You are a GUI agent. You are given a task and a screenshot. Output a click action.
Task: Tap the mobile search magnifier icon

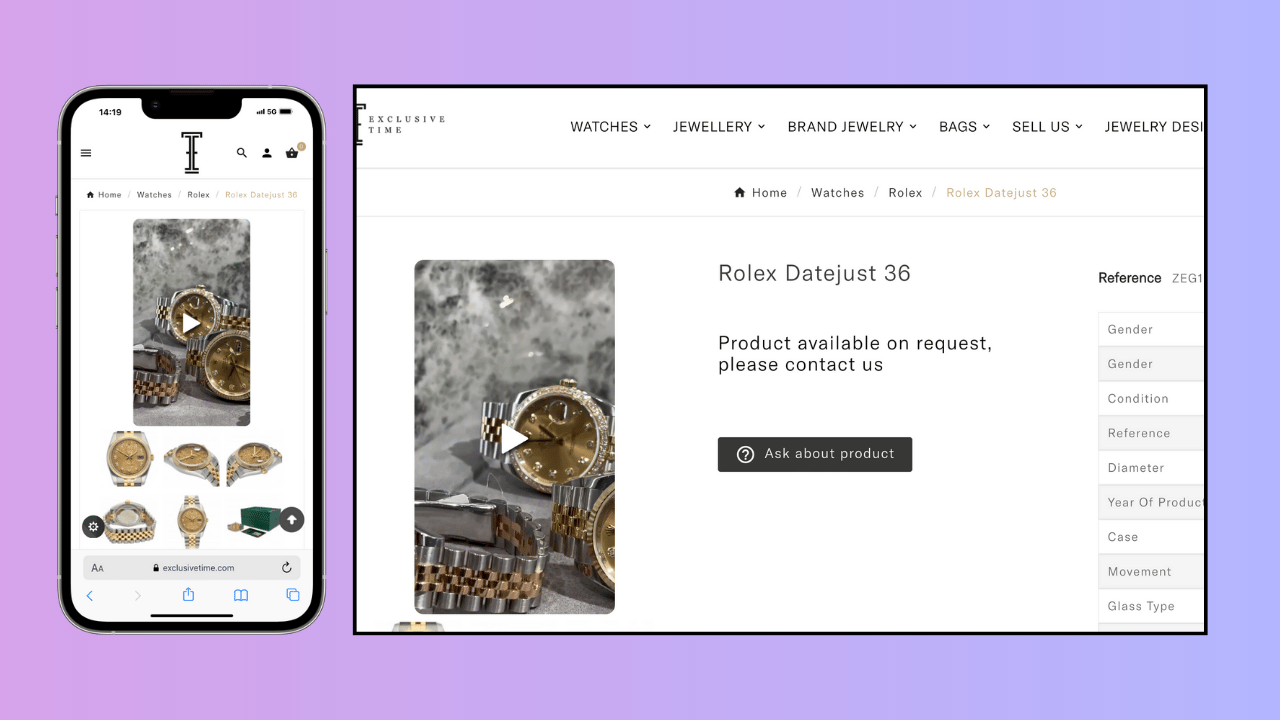241,153
